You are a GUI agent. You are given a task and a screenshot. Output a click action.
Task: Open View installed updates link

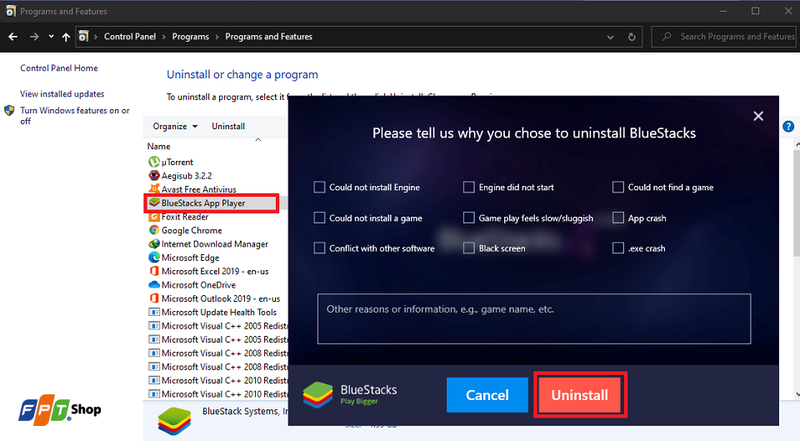click(62, 94)
